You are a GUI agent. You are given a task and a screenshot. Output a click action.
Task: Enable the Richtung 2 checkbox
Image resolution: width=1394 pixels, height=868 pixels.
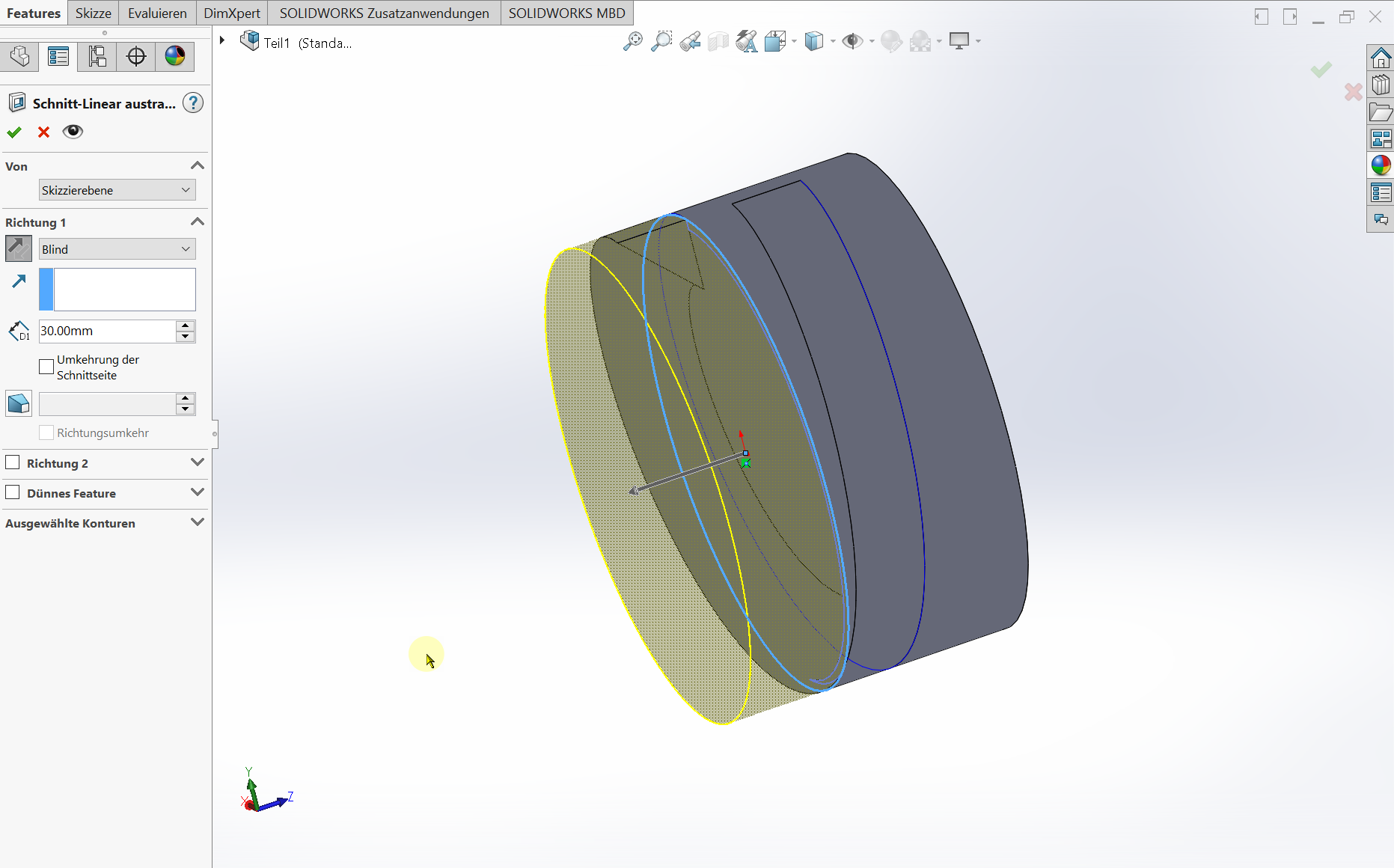point(13,462)
